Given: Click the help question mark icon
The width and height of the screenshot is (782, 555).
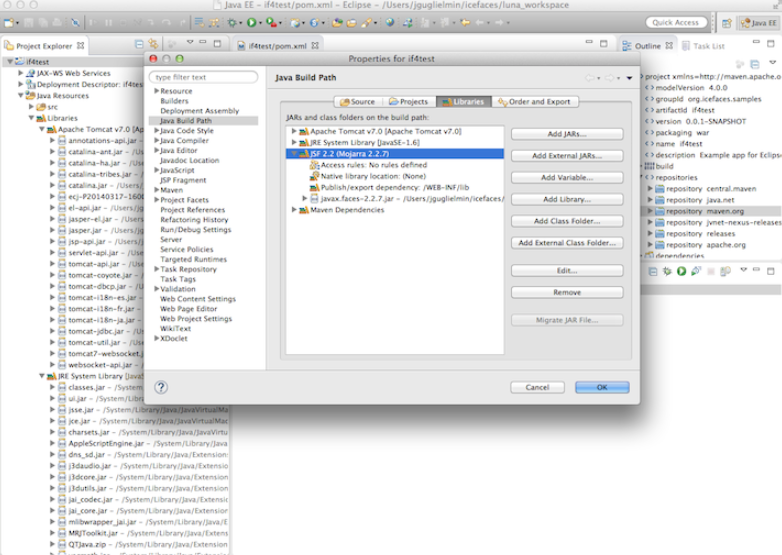Looking at the screenshot, I should 161,387.
